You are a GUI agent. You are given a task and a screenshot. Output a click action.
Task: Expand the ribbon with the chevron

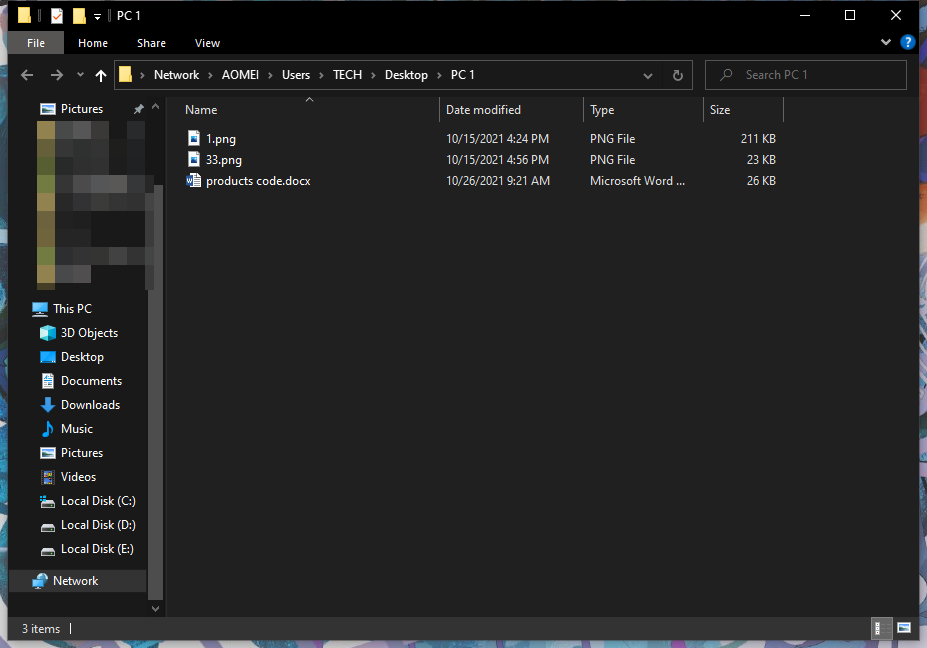(x=886, y=42)
